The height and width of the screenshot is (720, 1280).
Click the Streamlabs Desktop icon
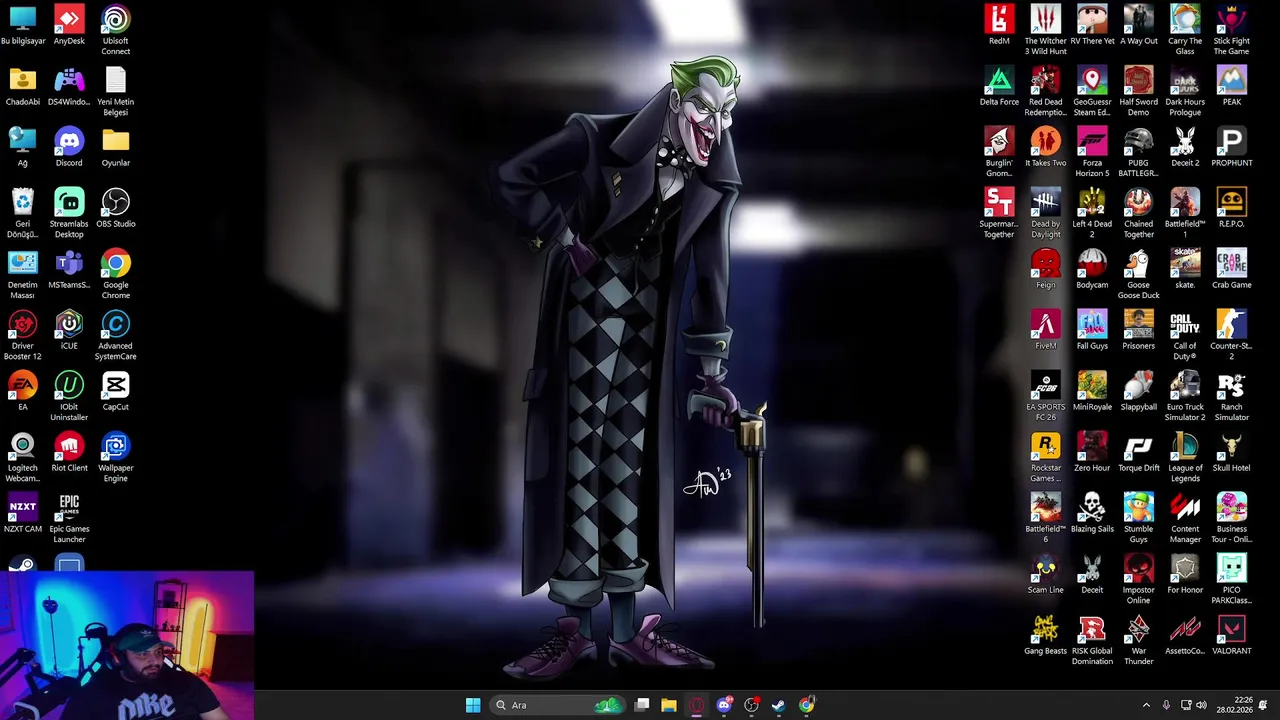69,213
